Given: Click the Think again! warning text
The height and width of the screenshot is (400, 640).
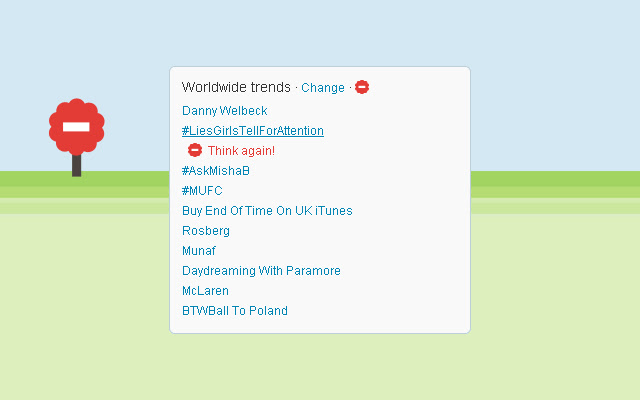Looking at the screenshot, I should [x=241, y=151].
